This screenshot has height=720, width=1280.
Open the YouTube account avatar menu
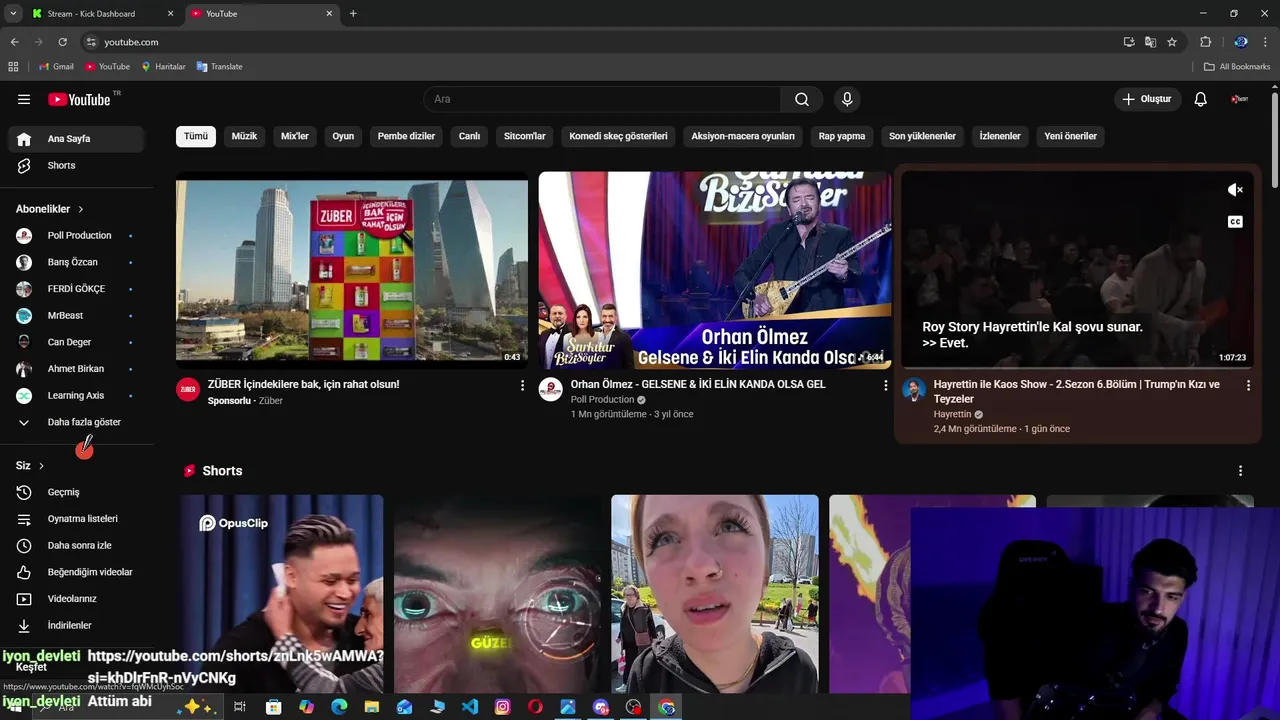[x=1240, y=99]
